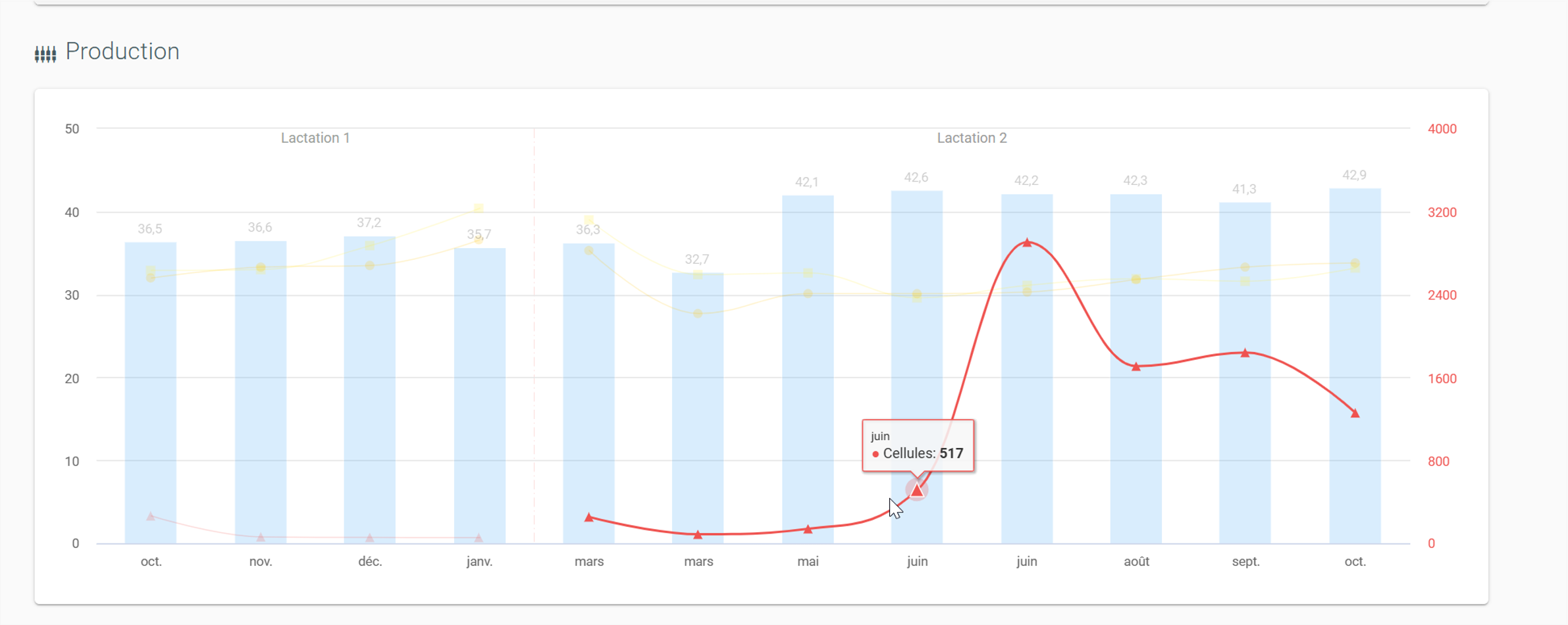This screenshot has width=1568, height=625.
Task: Click the 42,9 bar value label
Action: click(1355, 175)
